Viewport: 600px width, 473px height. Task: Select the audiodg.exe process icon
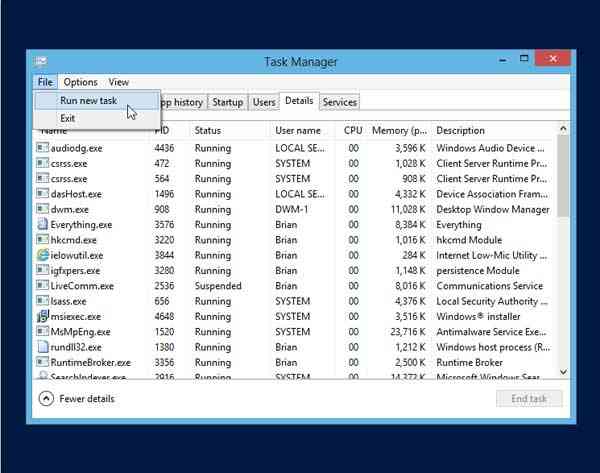[42, 148]
